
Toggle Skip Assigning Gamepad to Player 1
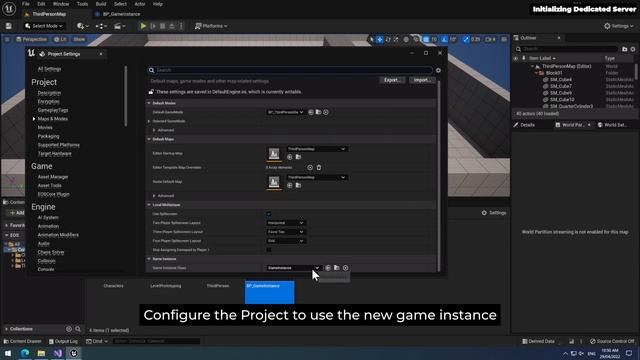pos(269,250)
